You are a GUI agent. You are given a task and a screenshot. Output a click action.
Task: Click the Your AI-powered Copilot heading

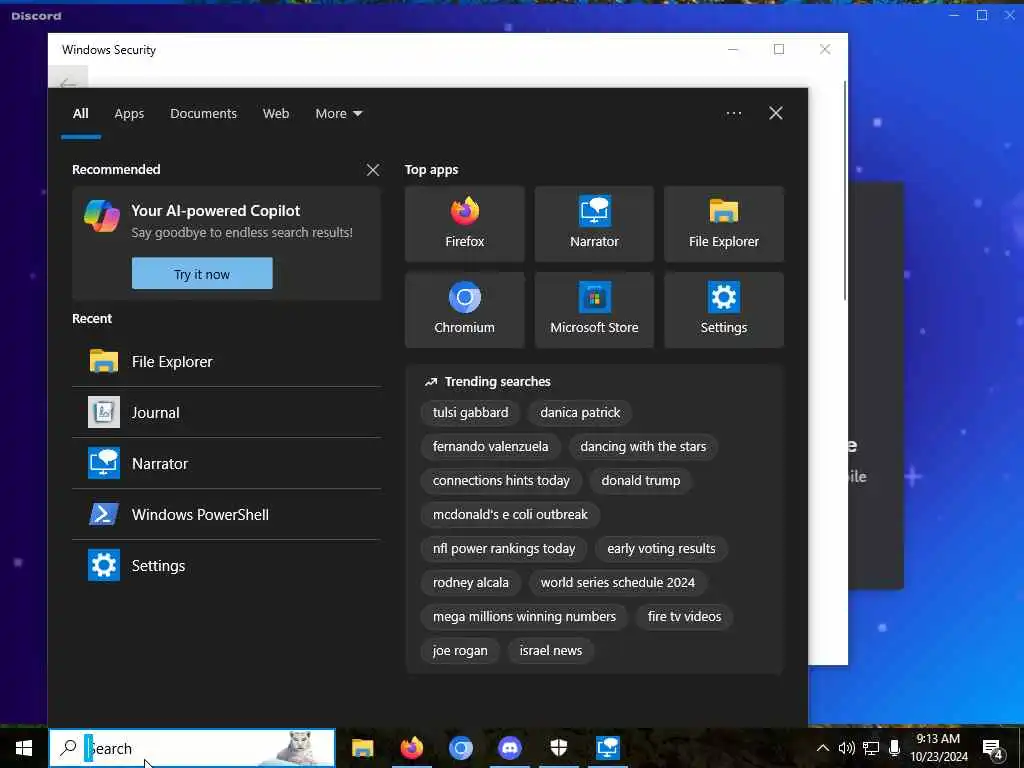[x=216, y=211]
